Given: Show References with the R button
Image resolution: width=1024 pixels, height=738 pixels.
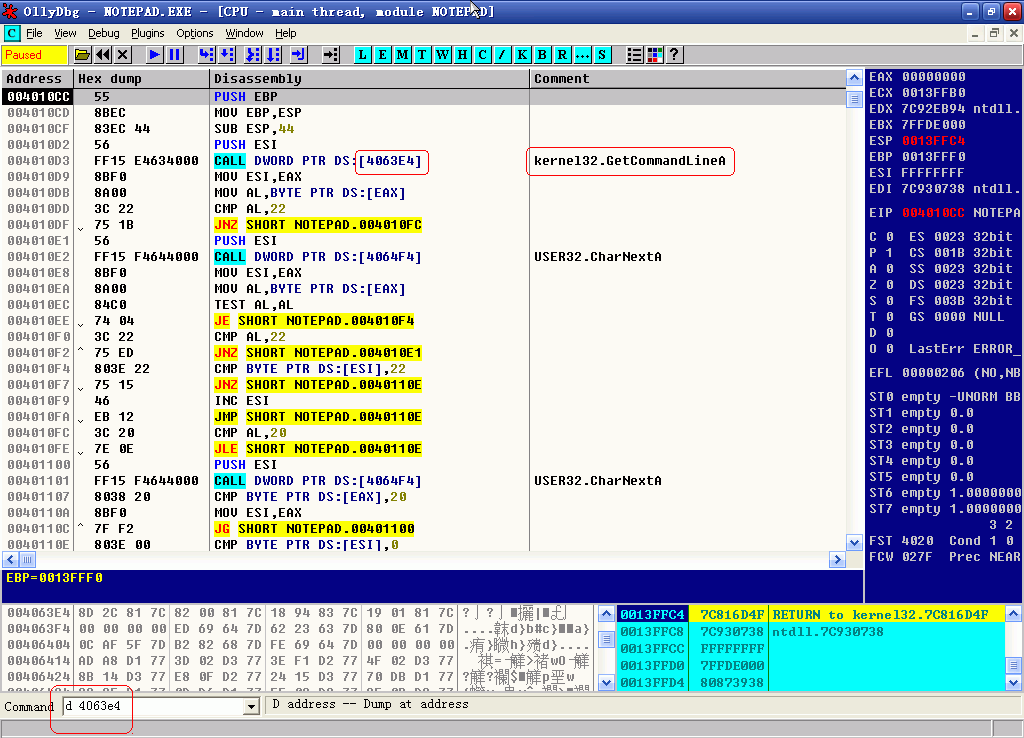Looking at the screenshot, I should pyautogui.click(x=562, y=55).
